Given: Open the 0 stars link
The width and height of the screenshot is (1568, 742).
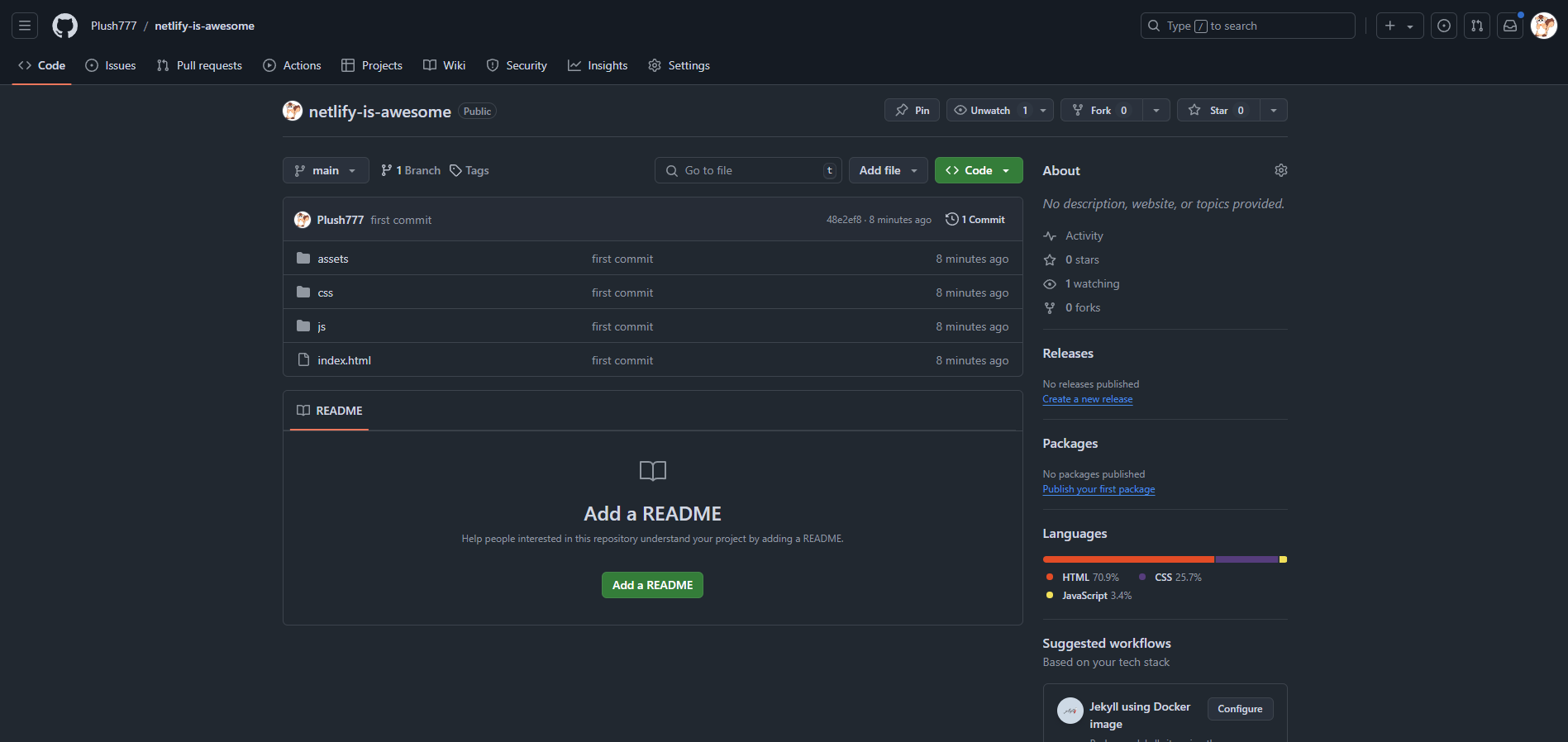Looking at the screenshot, I should [1071, 259].
